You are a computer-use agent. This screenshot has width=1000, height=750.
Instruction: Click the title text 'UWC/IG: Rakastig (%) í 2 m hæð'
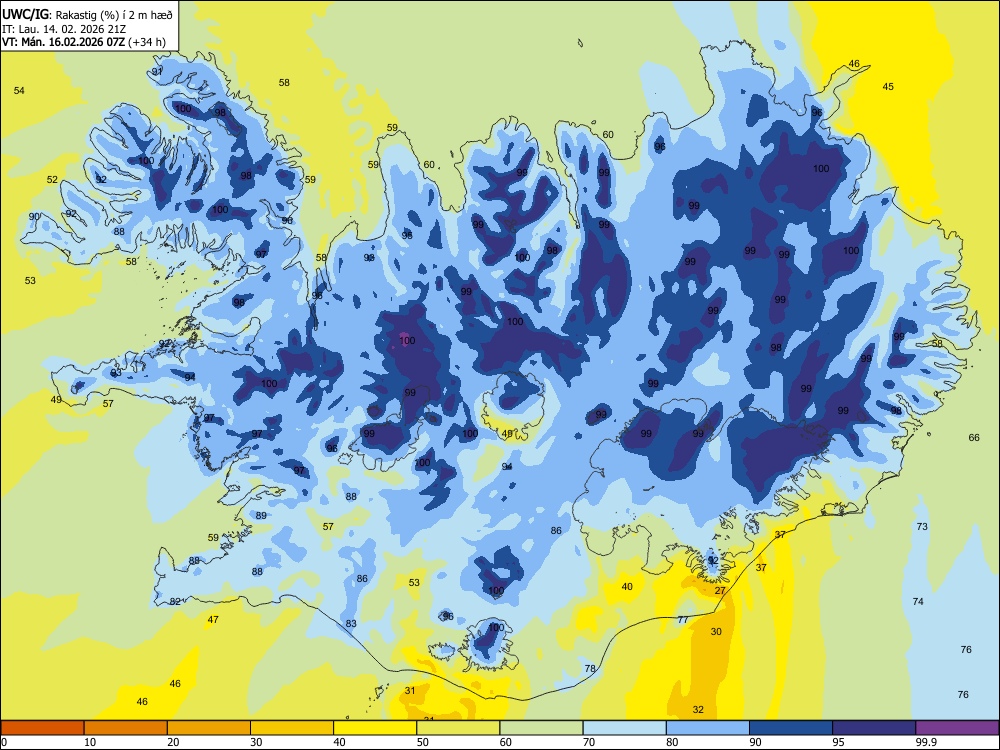[87, 15]
